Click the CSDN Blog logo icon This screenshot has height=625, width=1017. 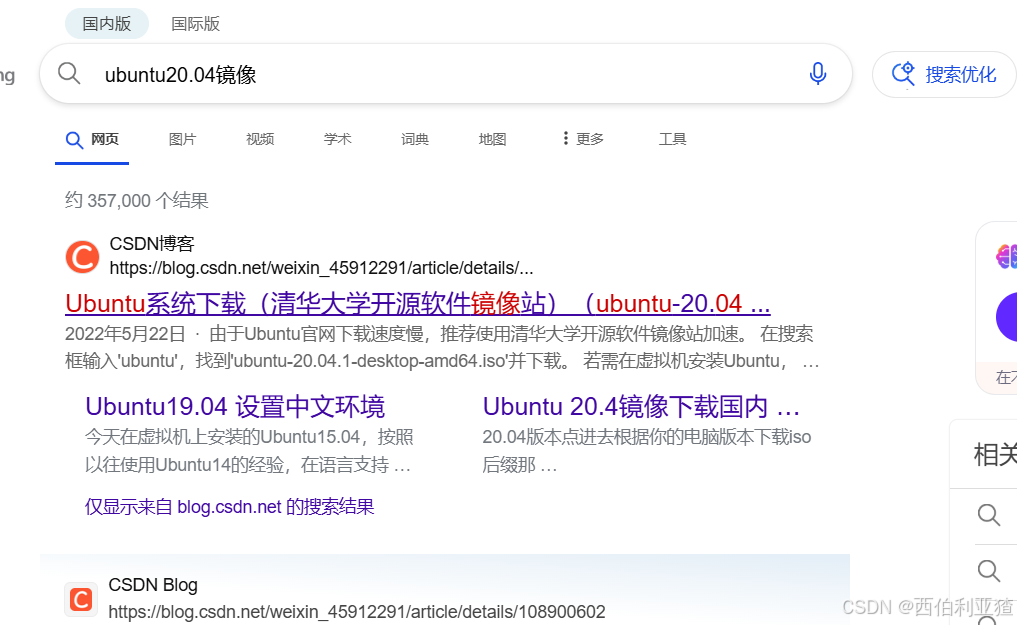tap(81, 599)
